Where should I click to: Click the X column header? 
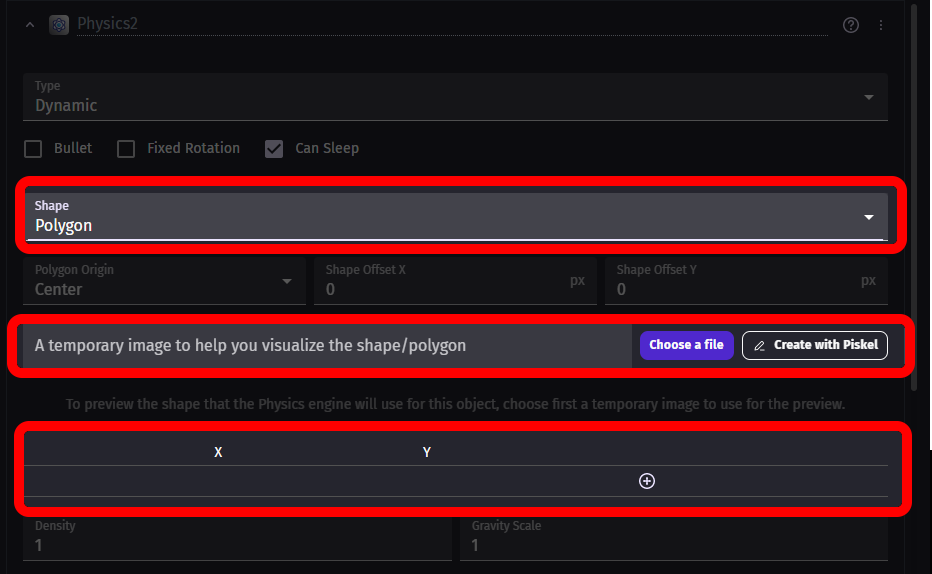218,452
